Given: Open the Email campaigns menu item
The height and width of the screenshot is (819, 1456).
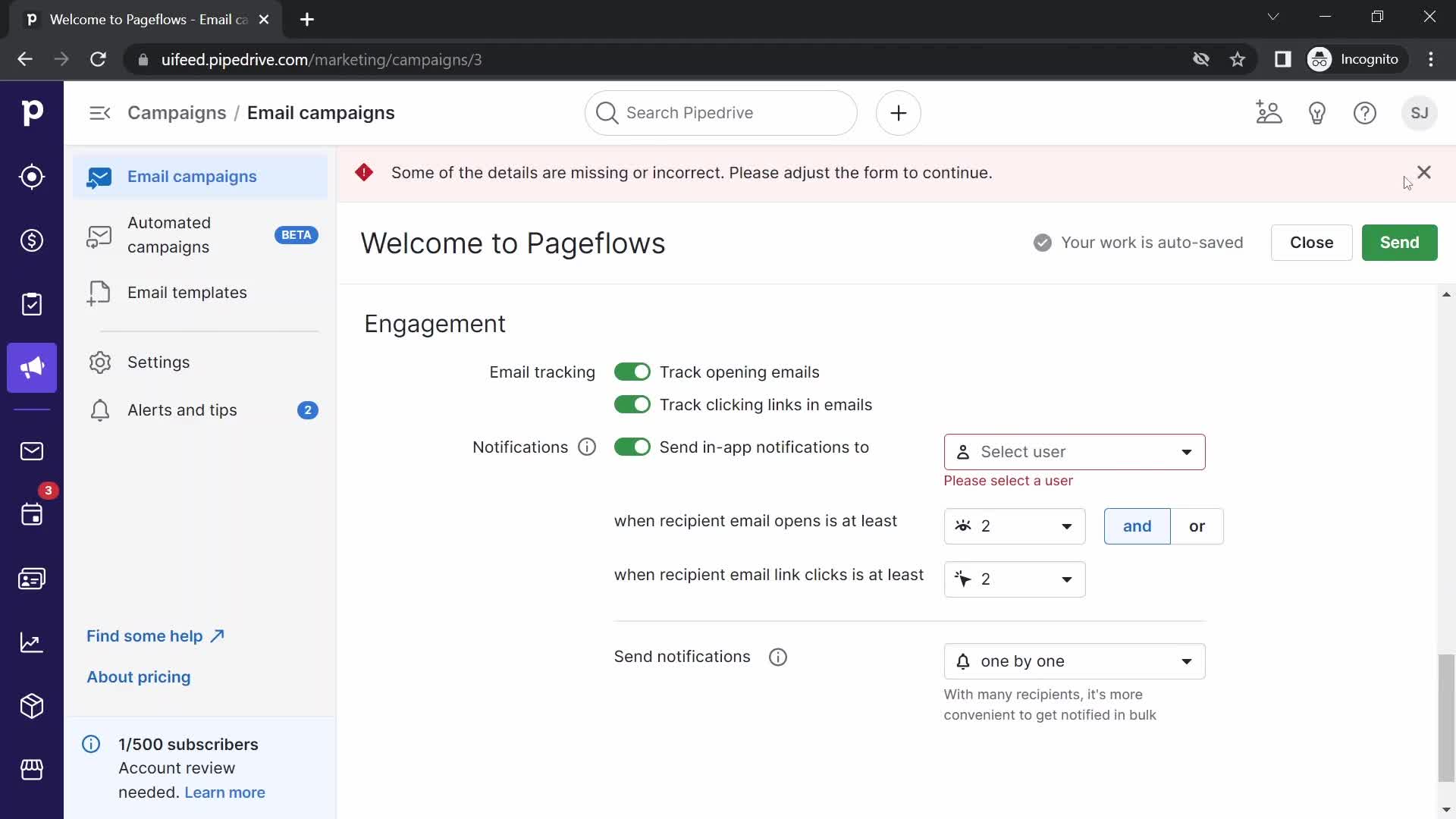Looking at the screenshot, I should pyautogui.click(x=192, y=176).
